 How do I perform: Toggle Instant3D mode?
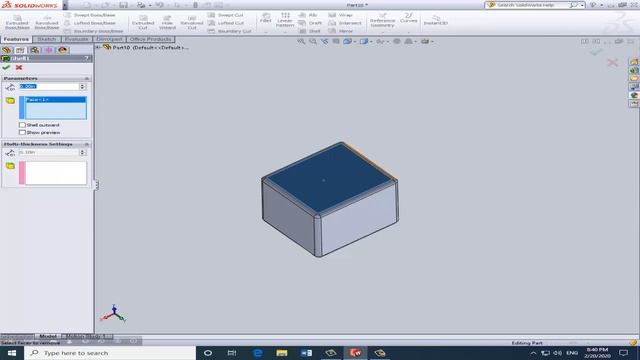click(x=436, y=20)
